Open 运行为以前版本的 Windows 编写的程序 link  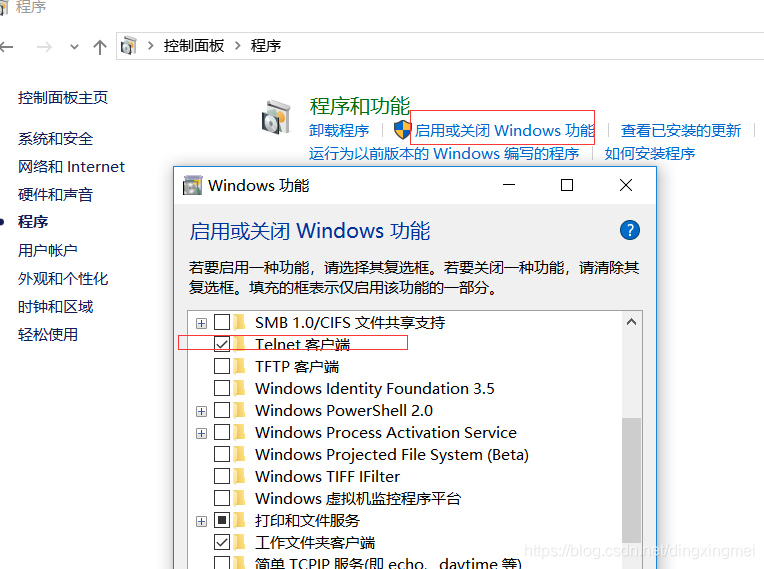point(444,153)
